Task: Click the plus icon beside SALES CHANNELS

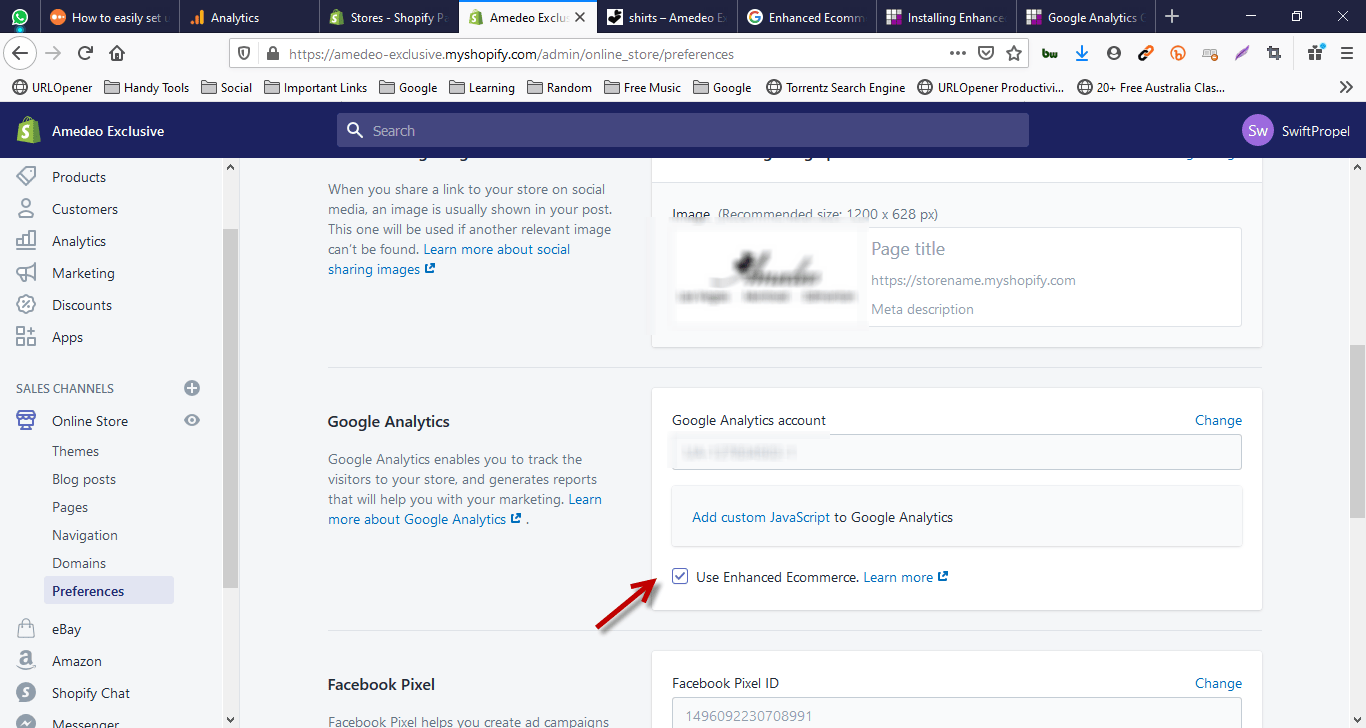Action: [191, 388]
